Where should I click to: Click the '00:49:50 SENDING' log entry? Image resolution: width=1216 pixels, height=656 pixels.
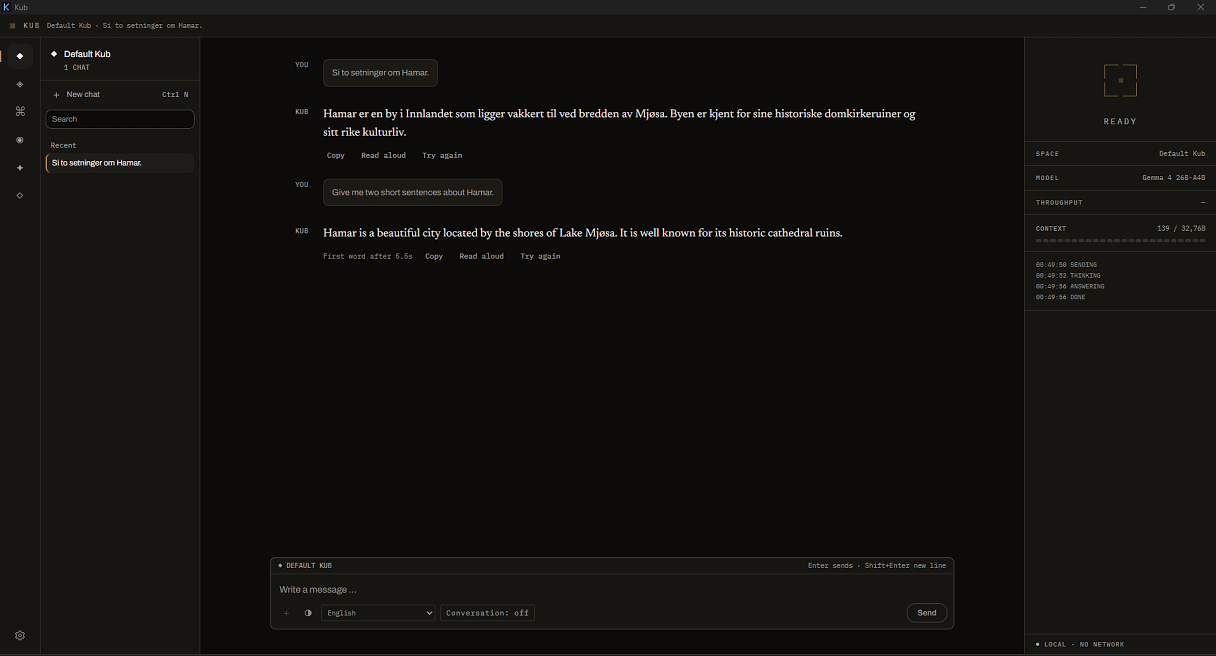pos(1066,265)
